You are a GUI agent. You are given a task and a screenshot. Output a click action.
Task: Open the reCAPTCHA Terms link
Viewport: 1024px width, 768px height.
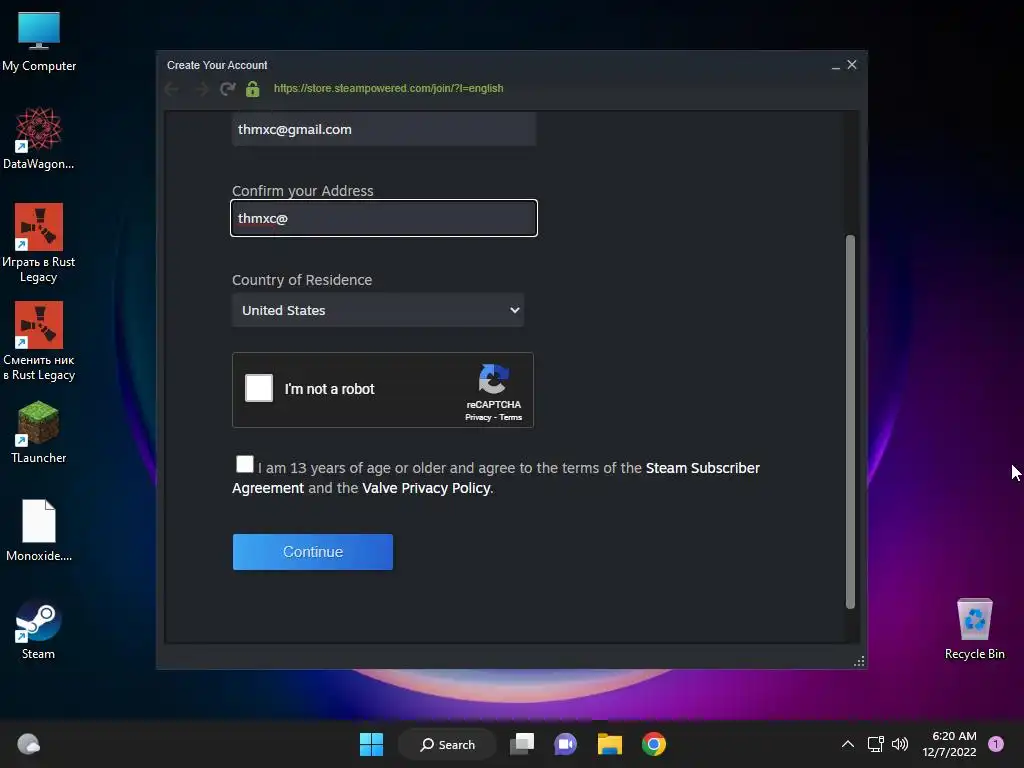coord(511,417)
